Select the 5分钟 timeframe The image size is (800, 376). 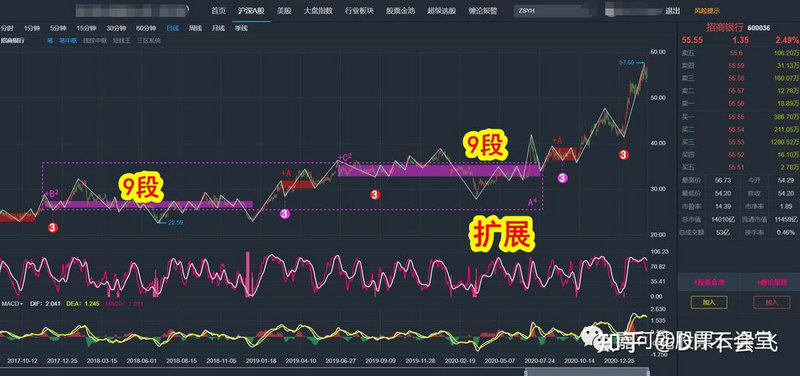point(58,29)
